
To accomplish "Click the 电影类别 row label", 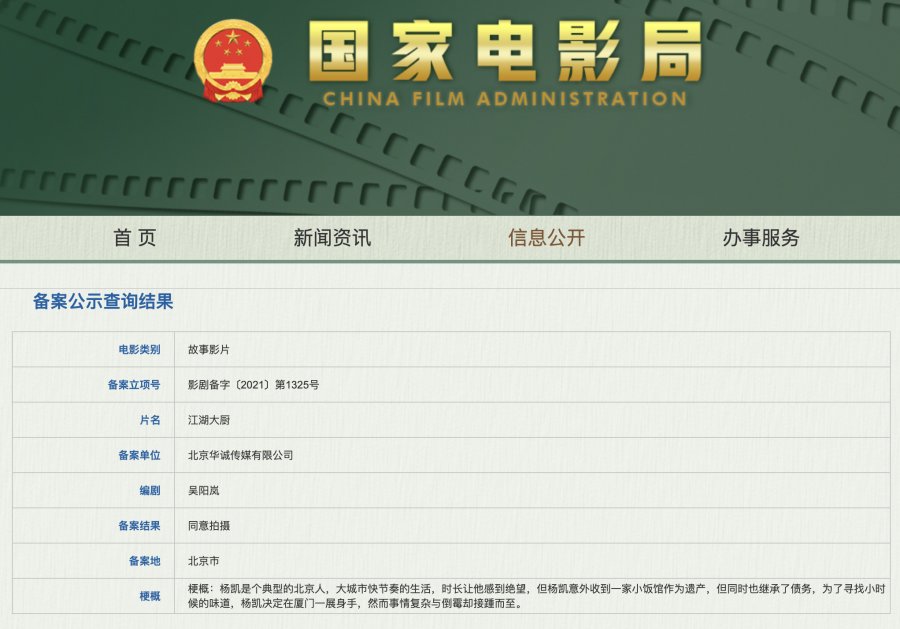I will click(x=138, y=350).
